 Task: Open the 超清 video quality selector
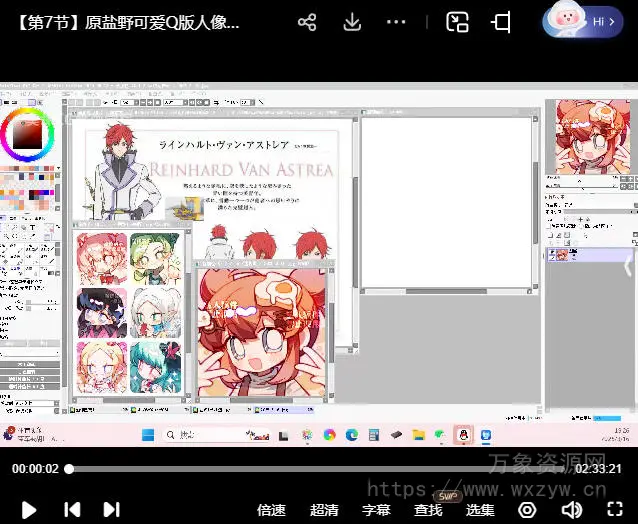coord(324,510)
